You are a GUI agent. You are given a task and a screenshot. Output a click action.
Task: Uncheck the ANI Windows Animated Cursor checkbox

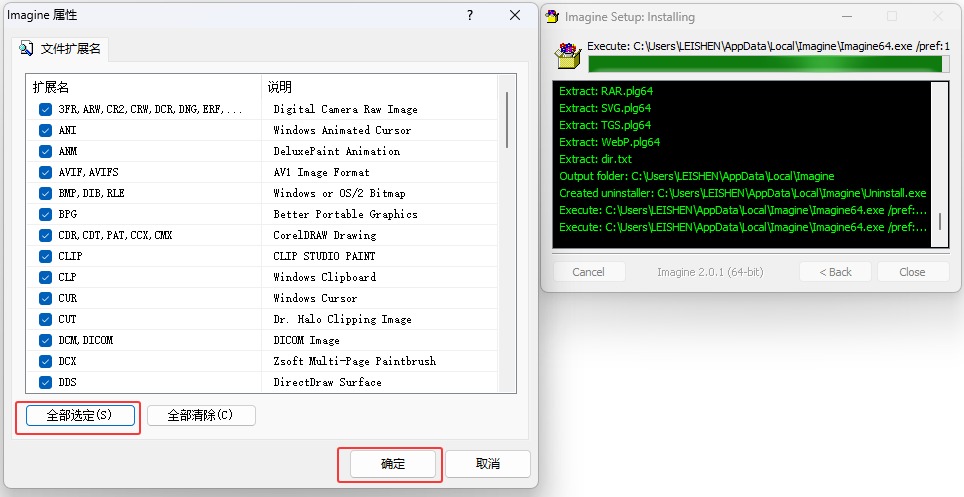[x=45, y=130]
